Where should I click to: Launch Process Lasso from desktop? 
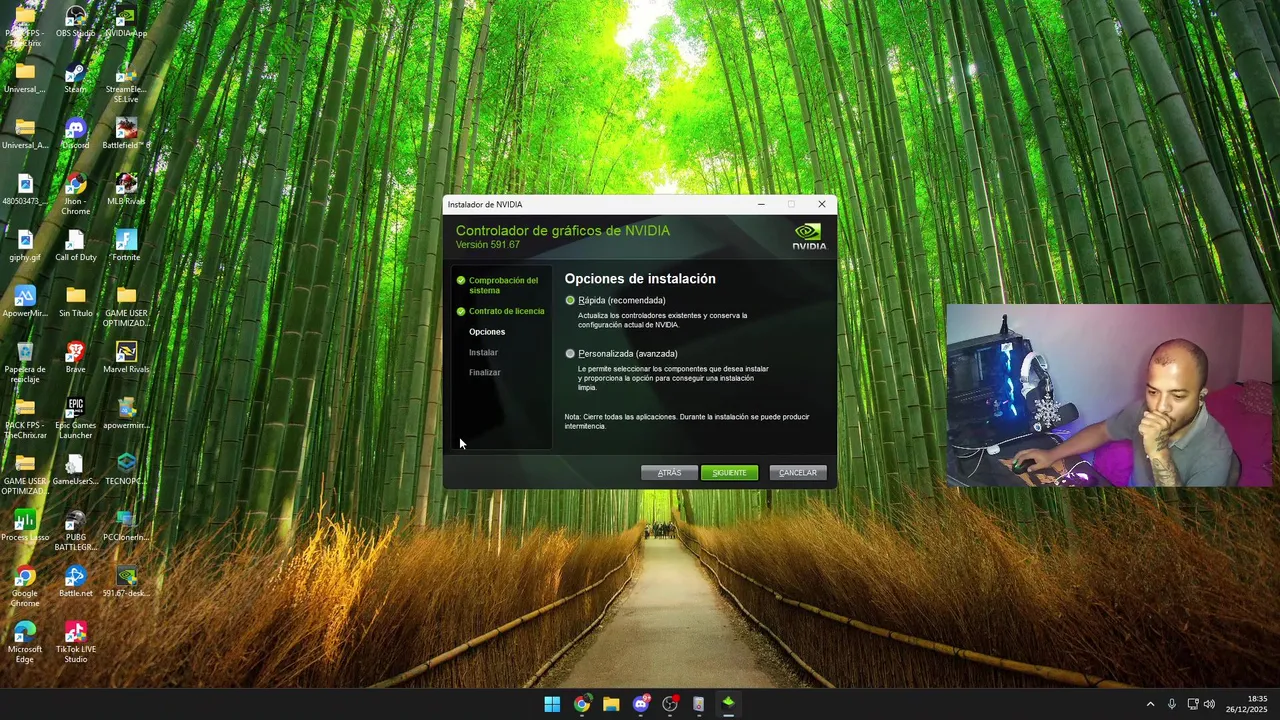(25, 526)
